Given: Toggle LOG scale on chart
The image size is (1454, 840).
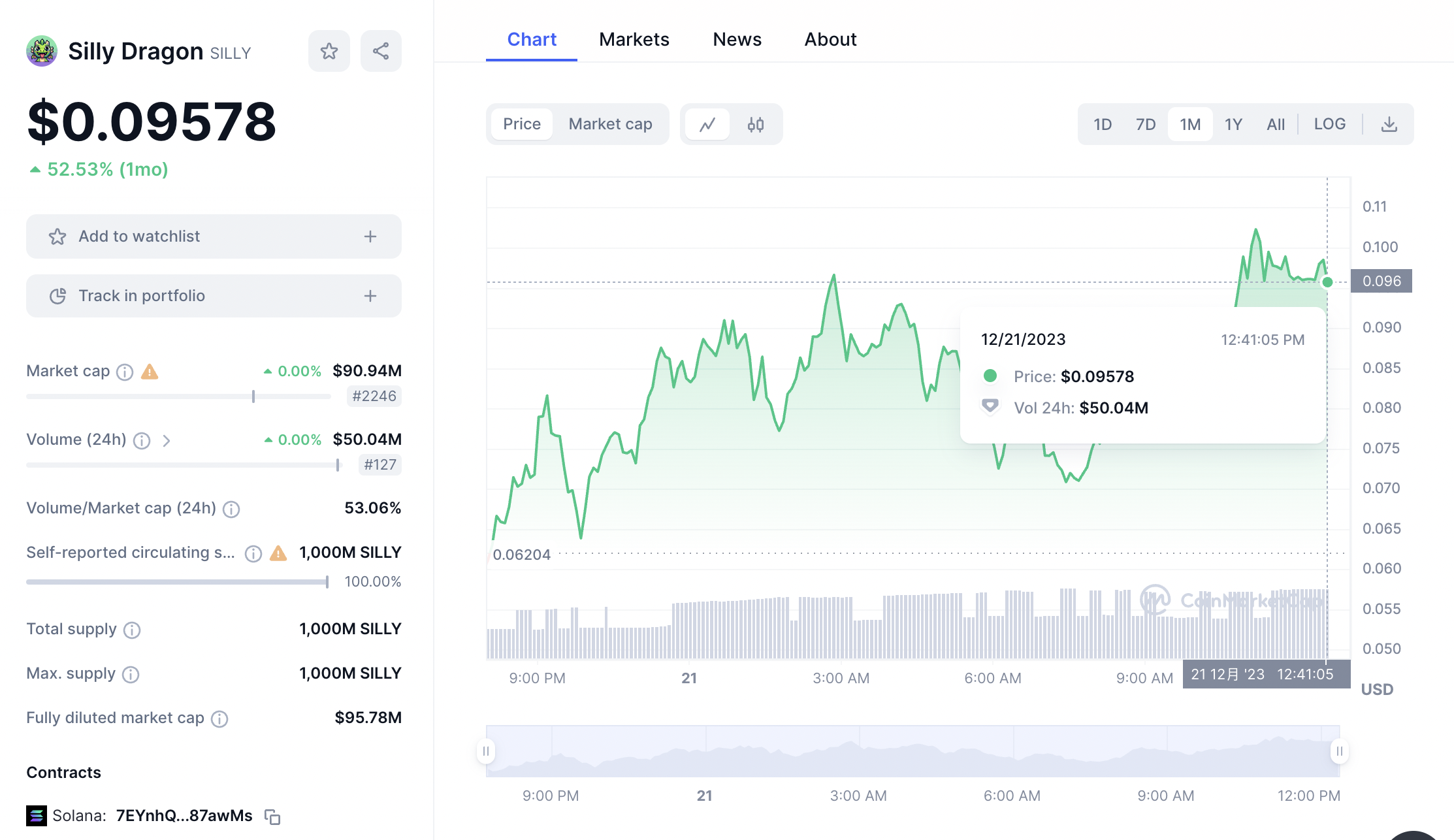Looking at the screenshot, I should [1330, 124].
